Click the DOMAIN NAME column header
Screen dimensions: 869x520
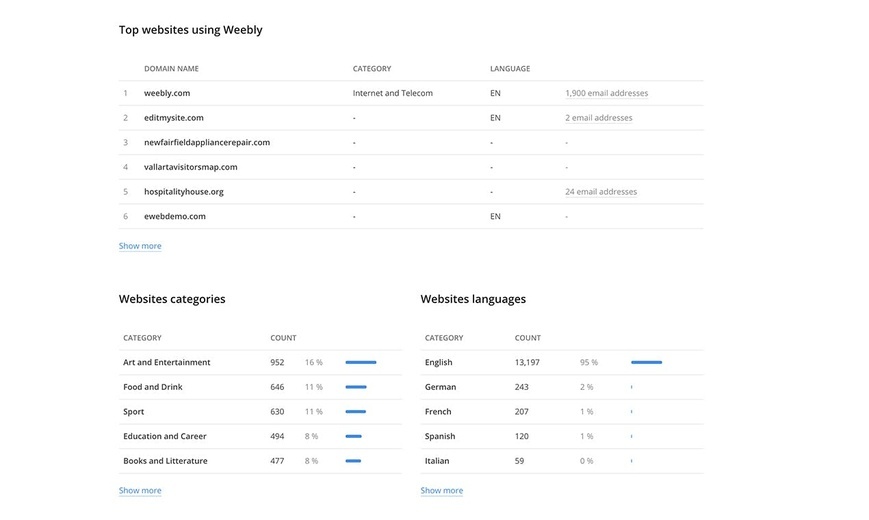pos(171,69)
